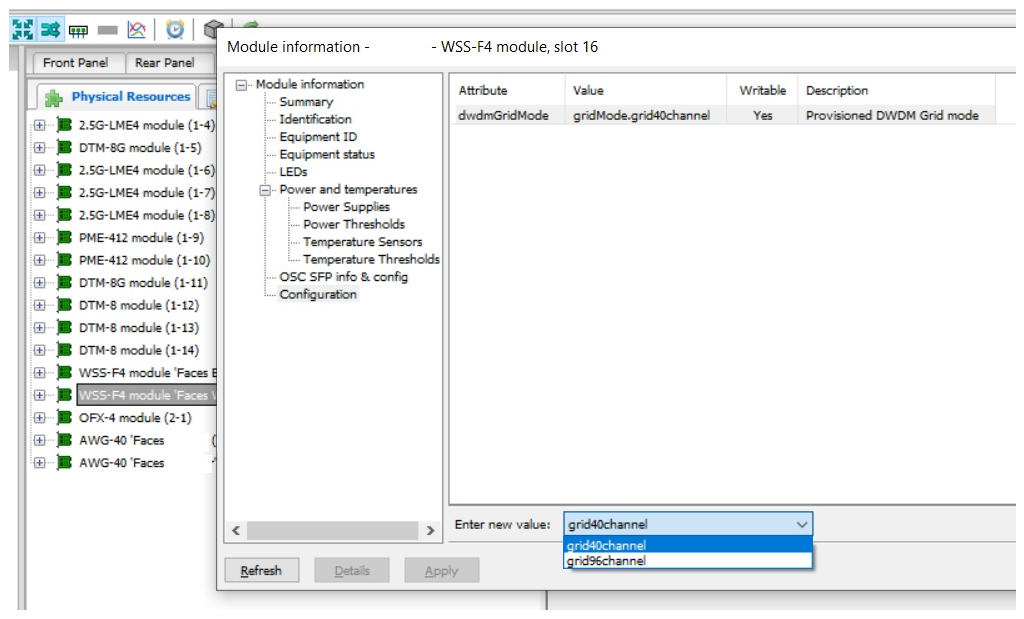The image size is (1024, 619).
Task: Open the Enter new value dropdown arrow
Action: pos(802,524)
